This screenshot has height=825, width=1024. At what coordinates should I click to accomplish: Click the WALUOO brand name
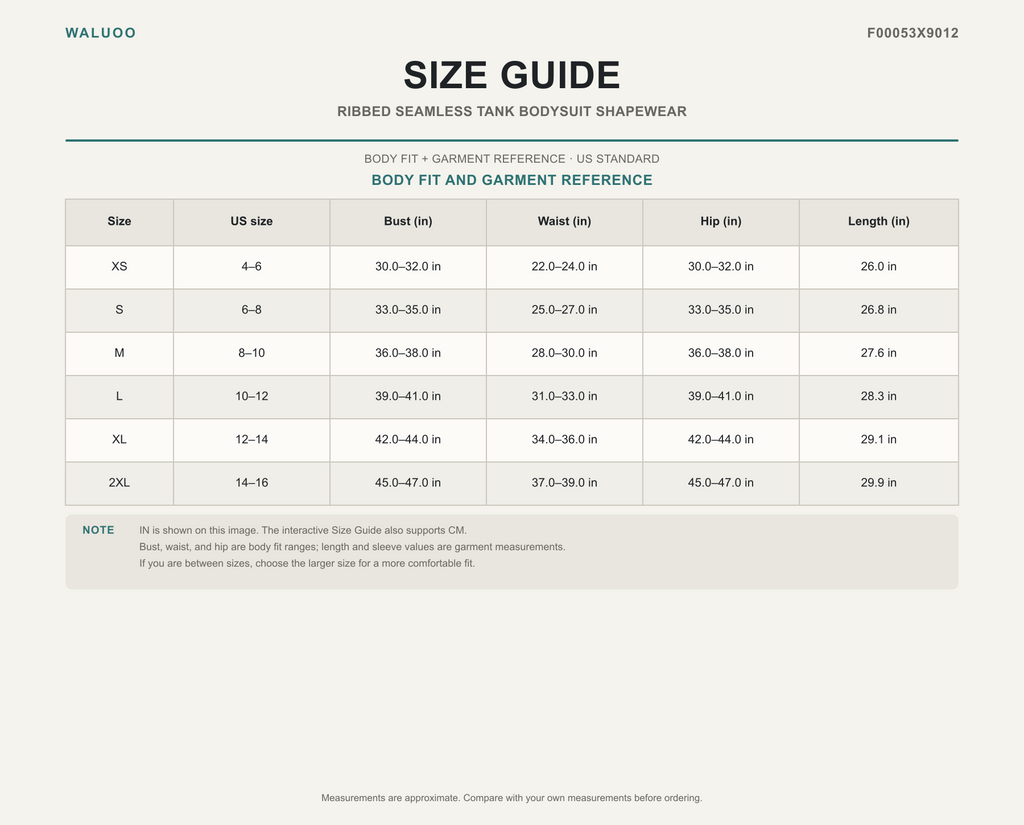click(x=101, y=33)
